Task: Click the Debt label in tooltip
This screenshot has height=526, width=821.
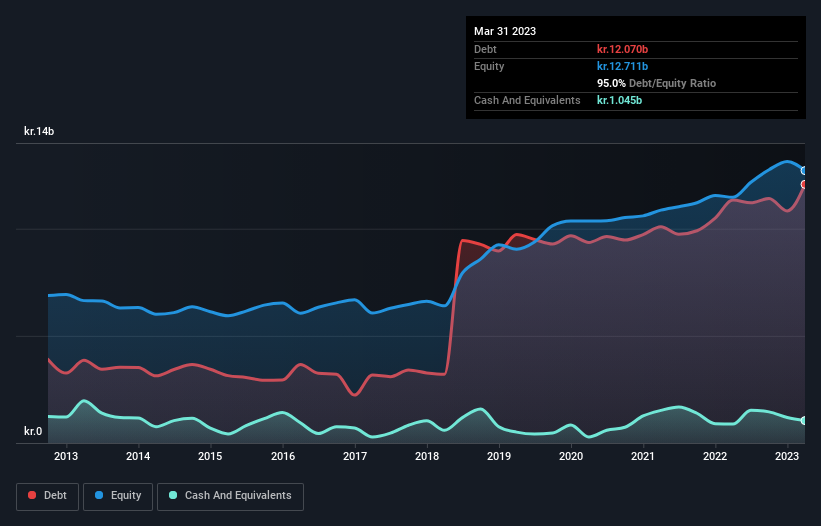Action: pyautogui.click(x=485, y=49)
